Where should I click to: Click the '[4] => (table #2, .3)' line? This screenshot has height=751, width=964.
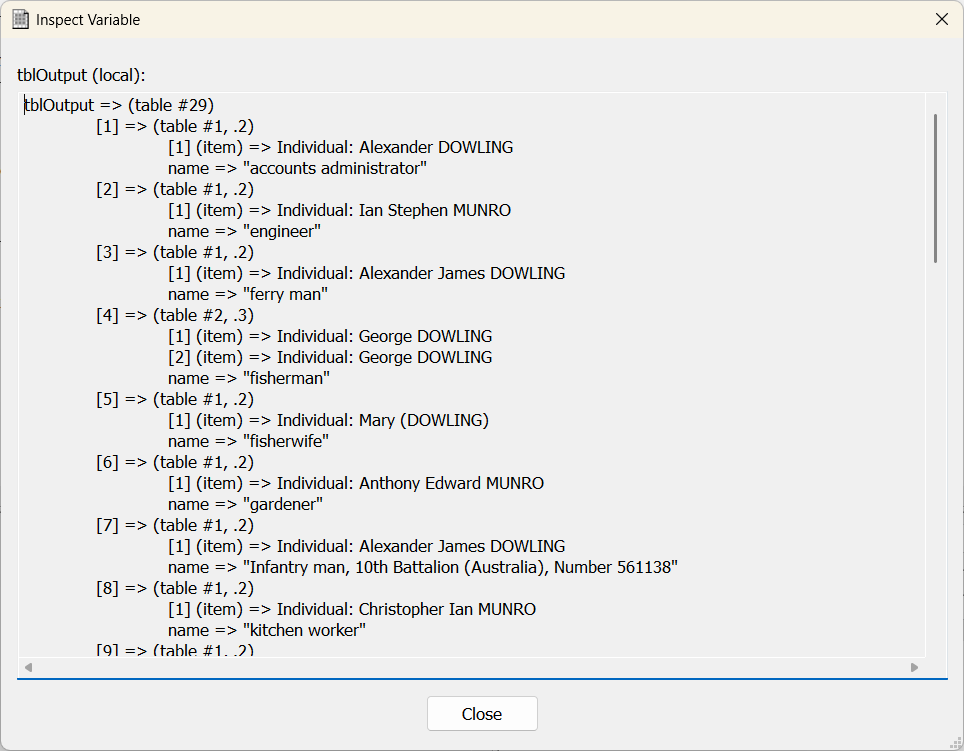pyautogui.click(x=175, y=315)
